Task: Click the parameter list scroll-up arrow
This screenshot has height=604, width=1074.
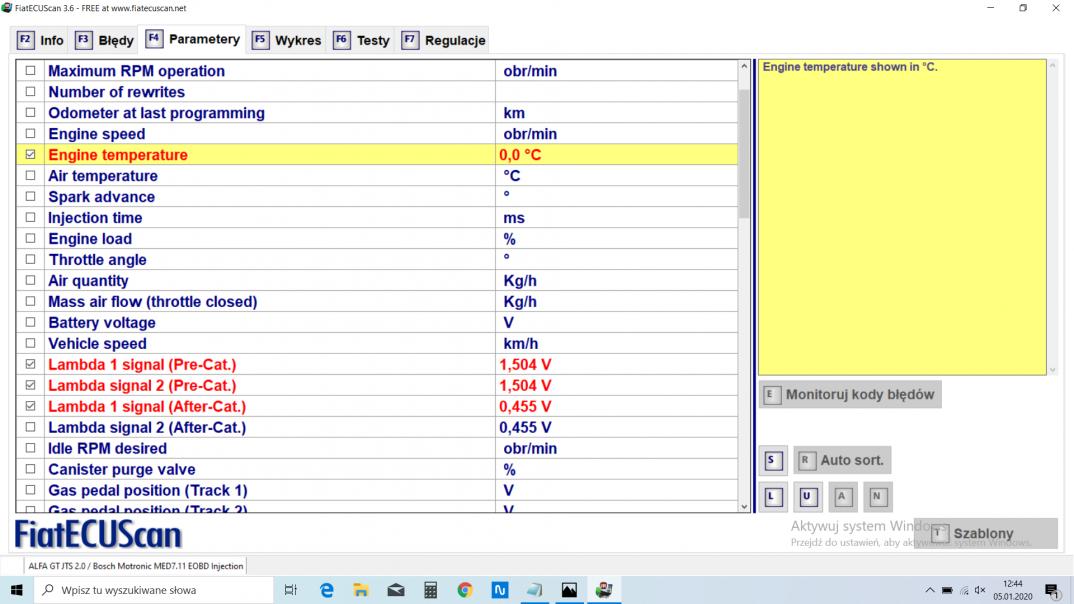Action: click(745, 66)
